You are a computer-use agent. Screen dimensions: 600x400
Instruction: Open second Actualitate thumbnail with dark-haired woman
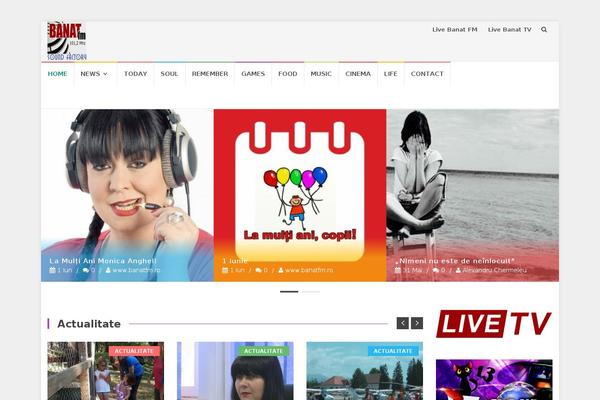coord(235,371)
